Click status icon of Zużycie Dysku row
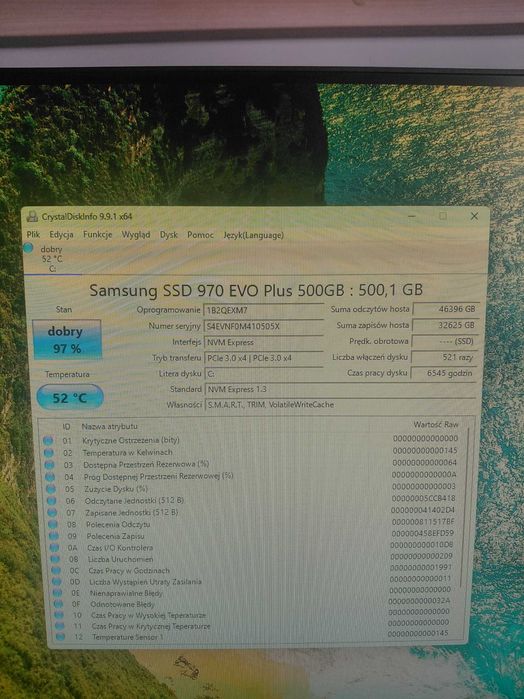The height and width of the screenshot is (699, 524). (x=51, y=489)
